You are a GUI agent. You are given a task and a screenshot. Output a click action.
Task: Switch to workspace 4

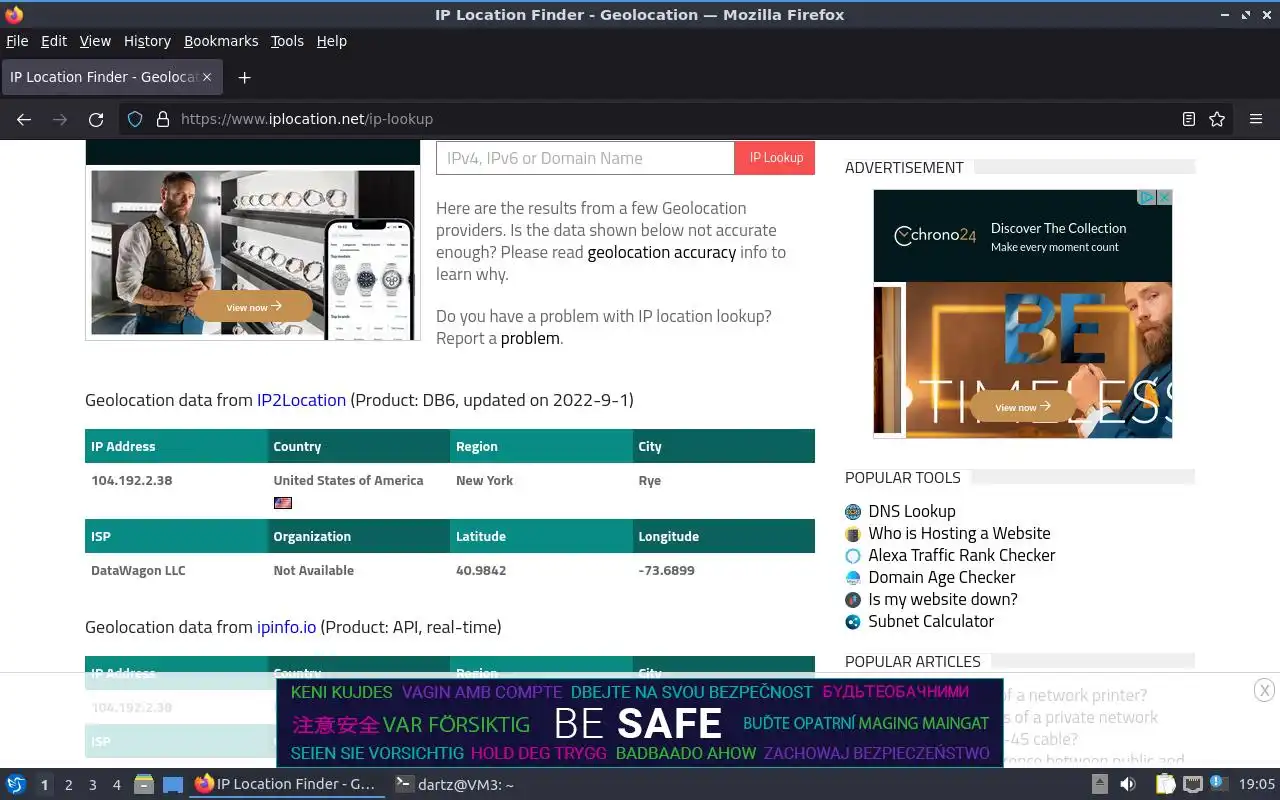pos(116,785)
